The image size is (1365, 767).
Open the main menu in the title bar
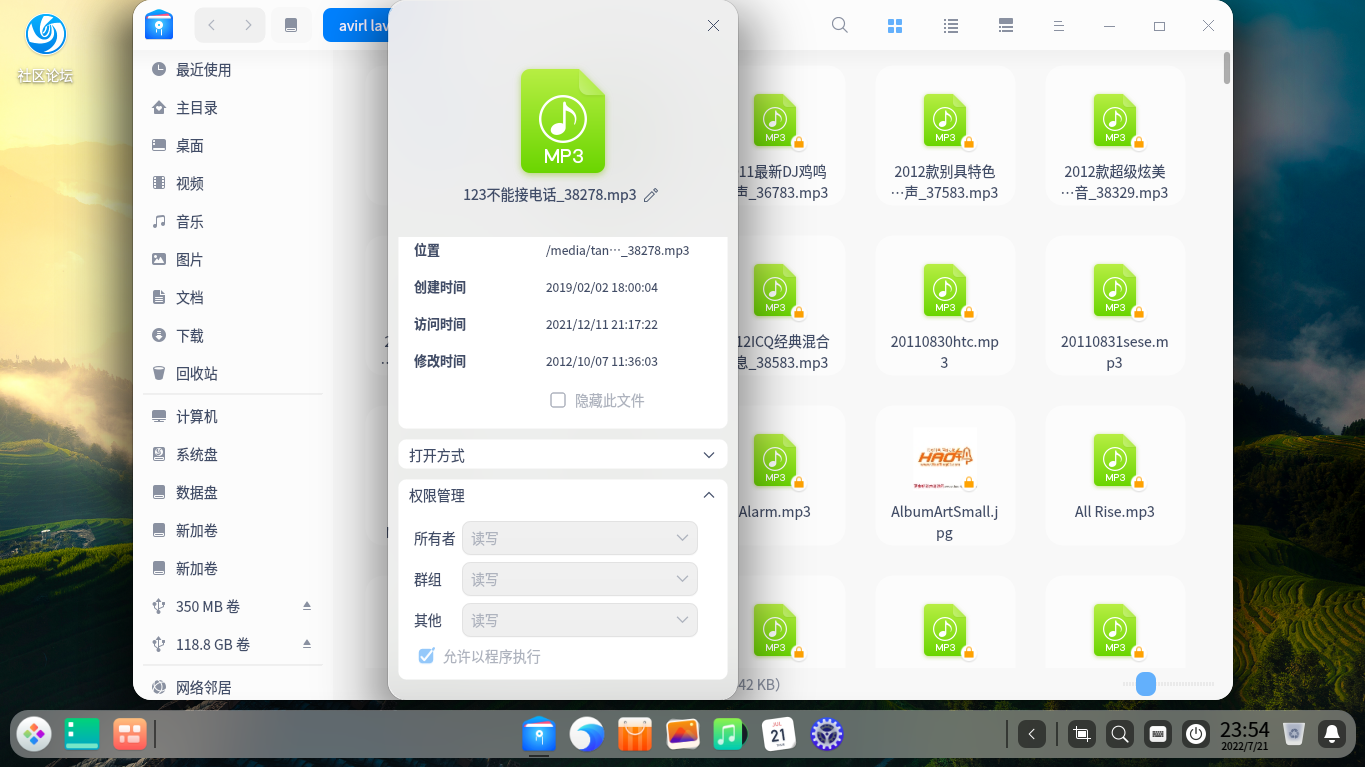pyautogui.click(x=1058, y=25)
